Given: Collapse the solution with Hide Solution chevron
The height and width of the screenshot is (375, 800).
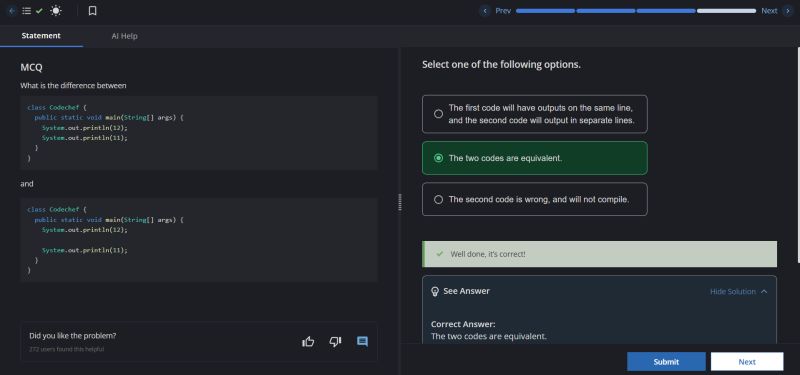Looking at the screenshot, I should tap(764, 291).
